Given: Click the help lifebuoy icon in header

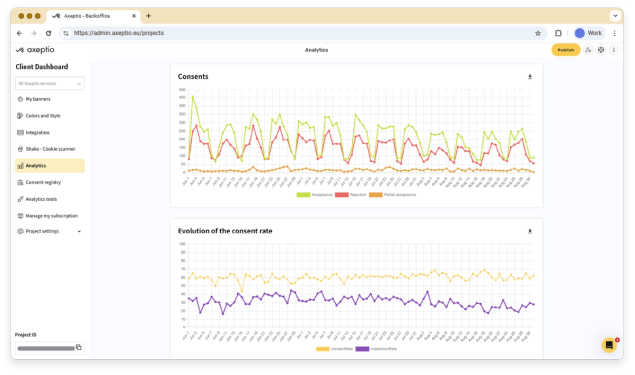Looking at the screenshot, I should click(x=601, y=50).
